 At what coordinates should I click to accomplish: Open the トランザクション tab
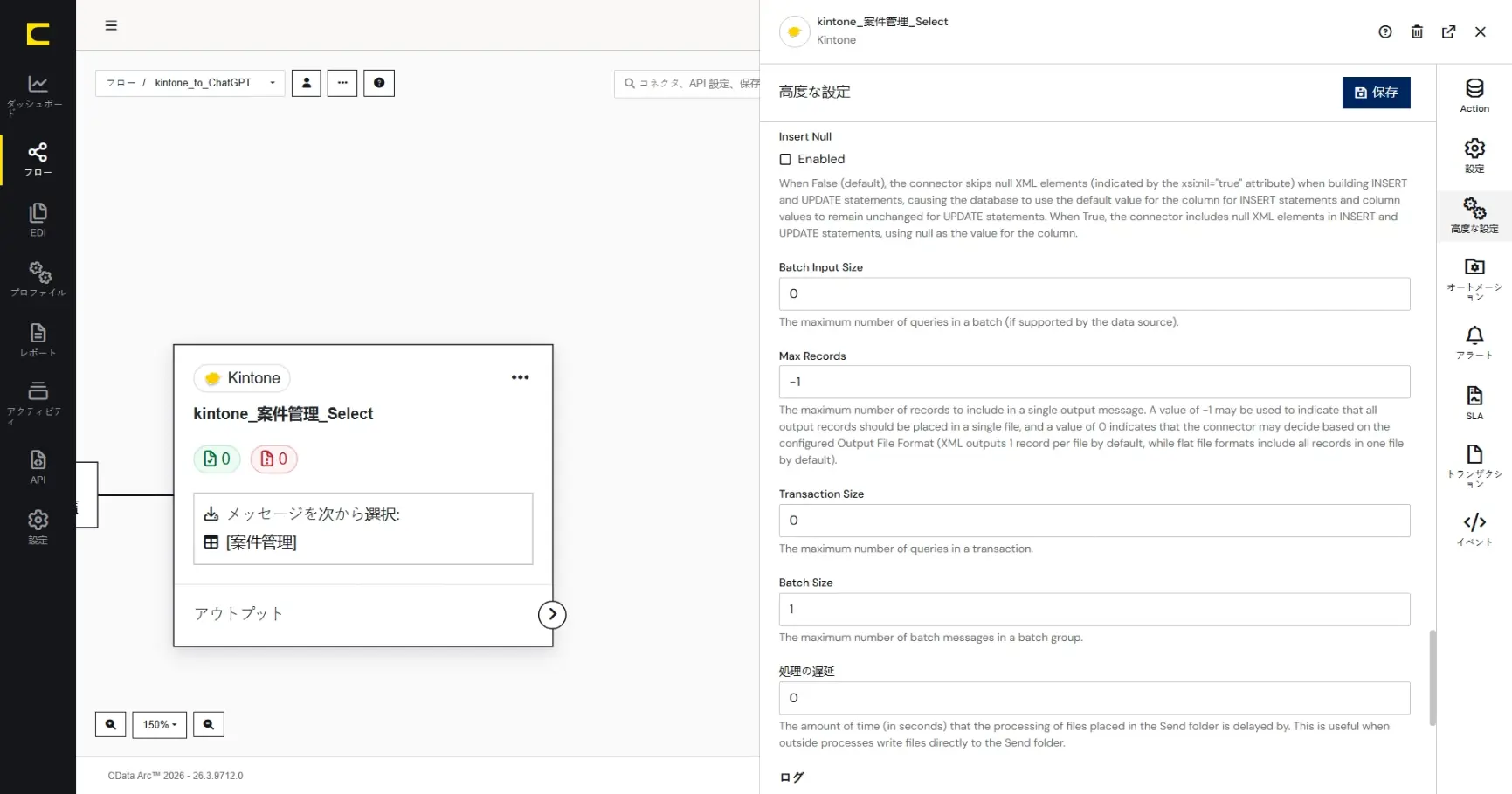pos(1474,466)
